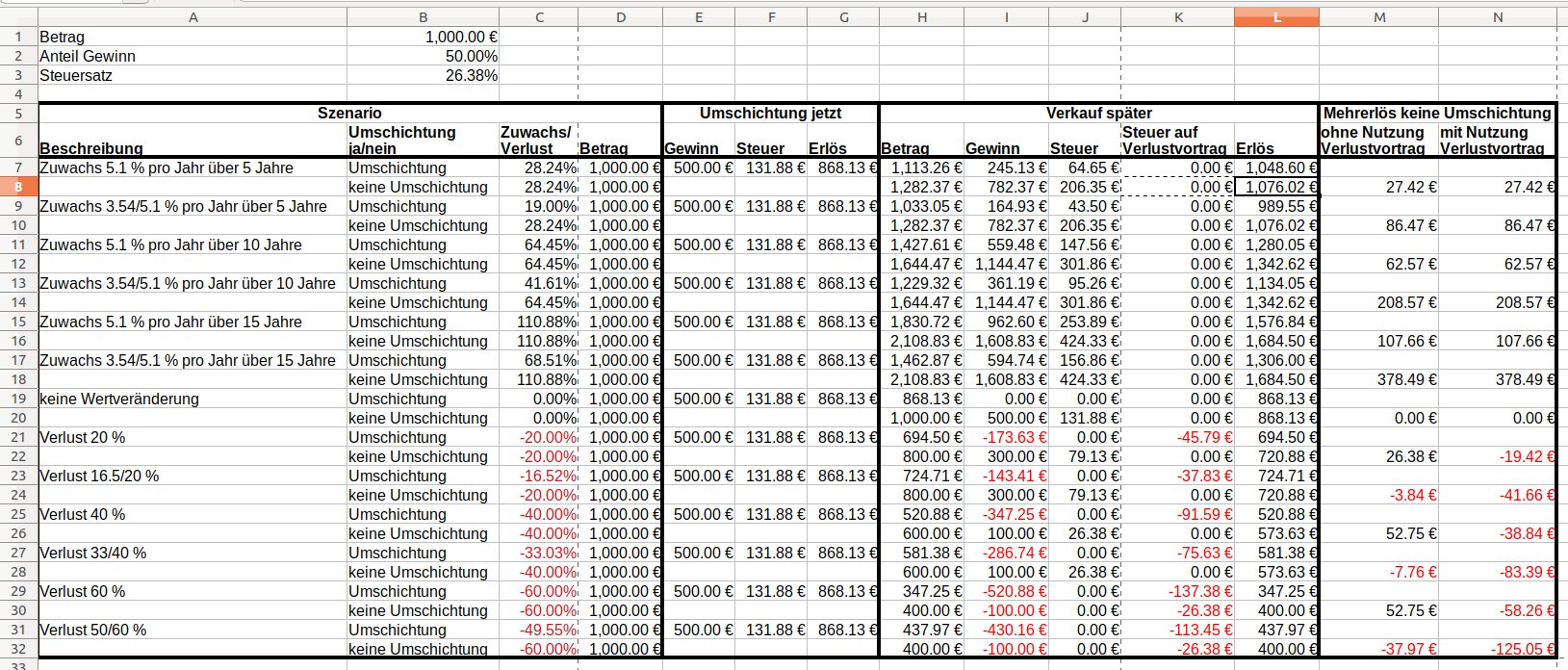Select Anteil Gewinn 50.00% cell
The image size is (1568, 670).
pos(423,56)
